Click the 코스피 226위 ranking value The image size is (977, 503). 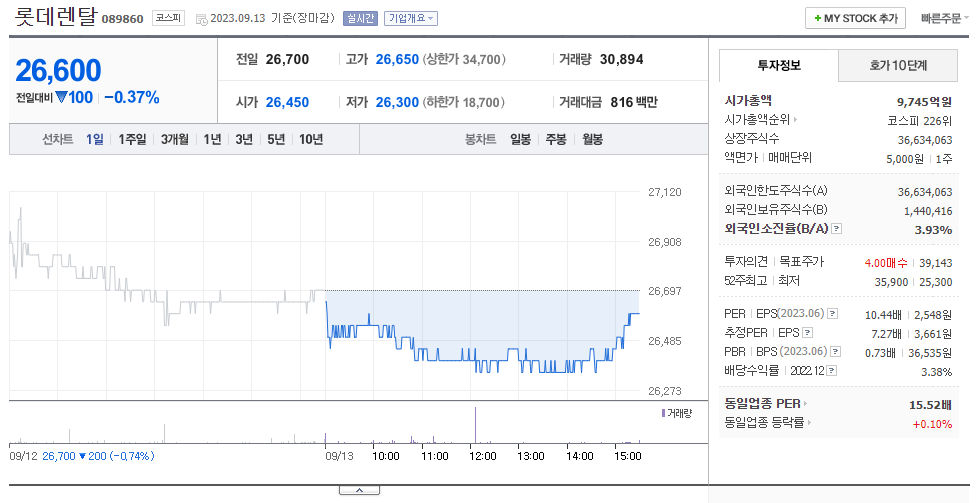point(920,121)
